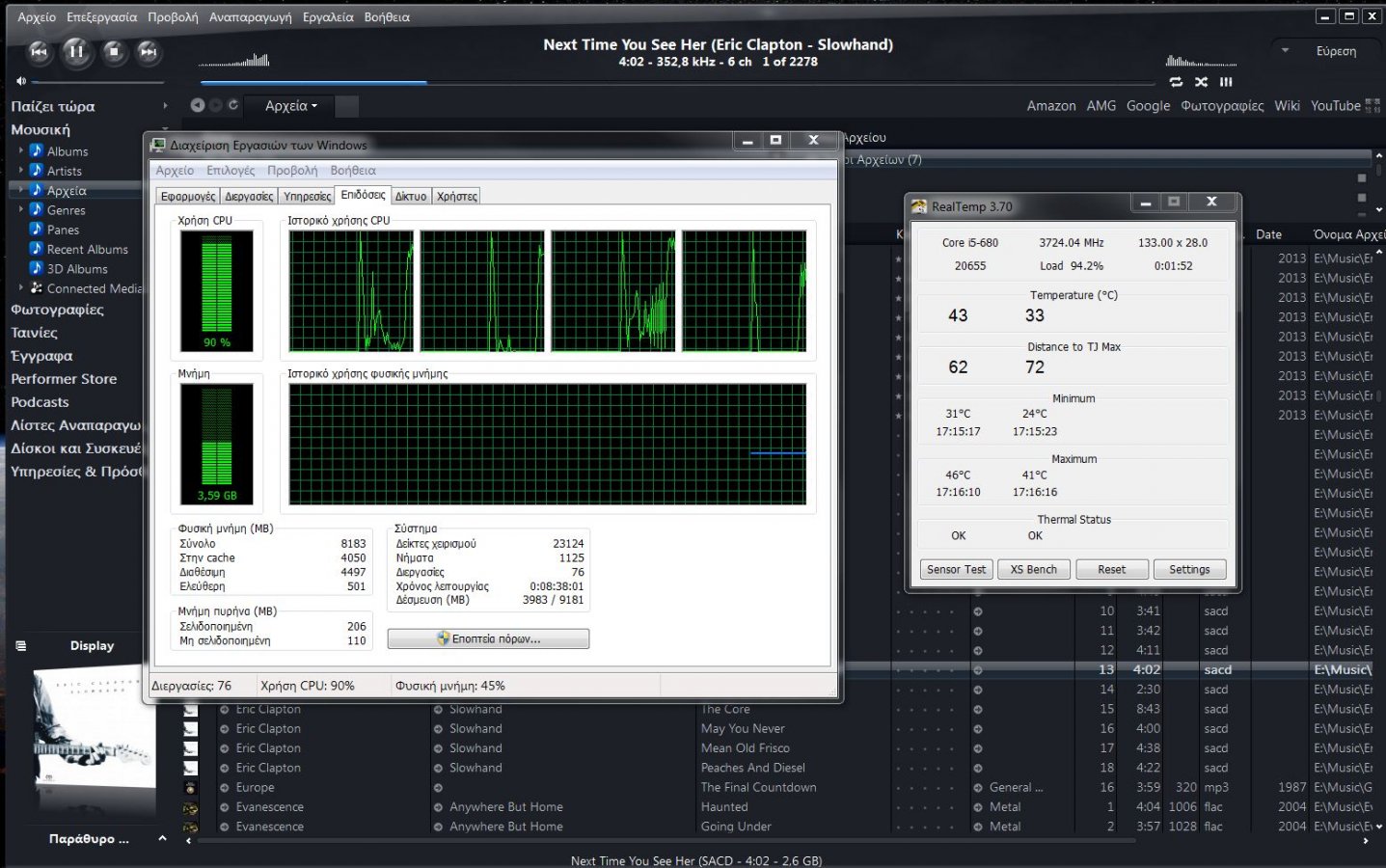This screenshot has height=868, width=1386.
Task: Expand the Genres tree node
Action: 21,209
